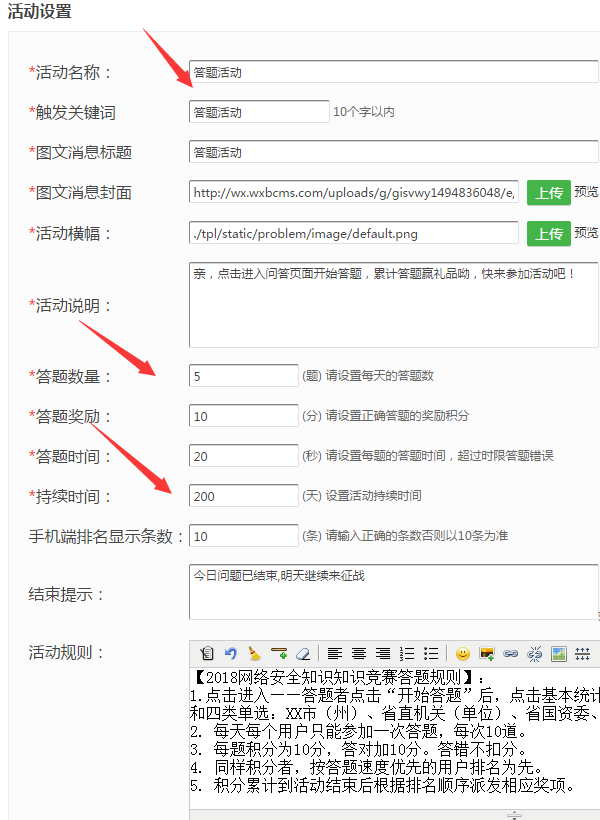This screenshot has height=820, width=600.
Task: Insert numbered list in rules editor
Action: [x=407, y=654]
